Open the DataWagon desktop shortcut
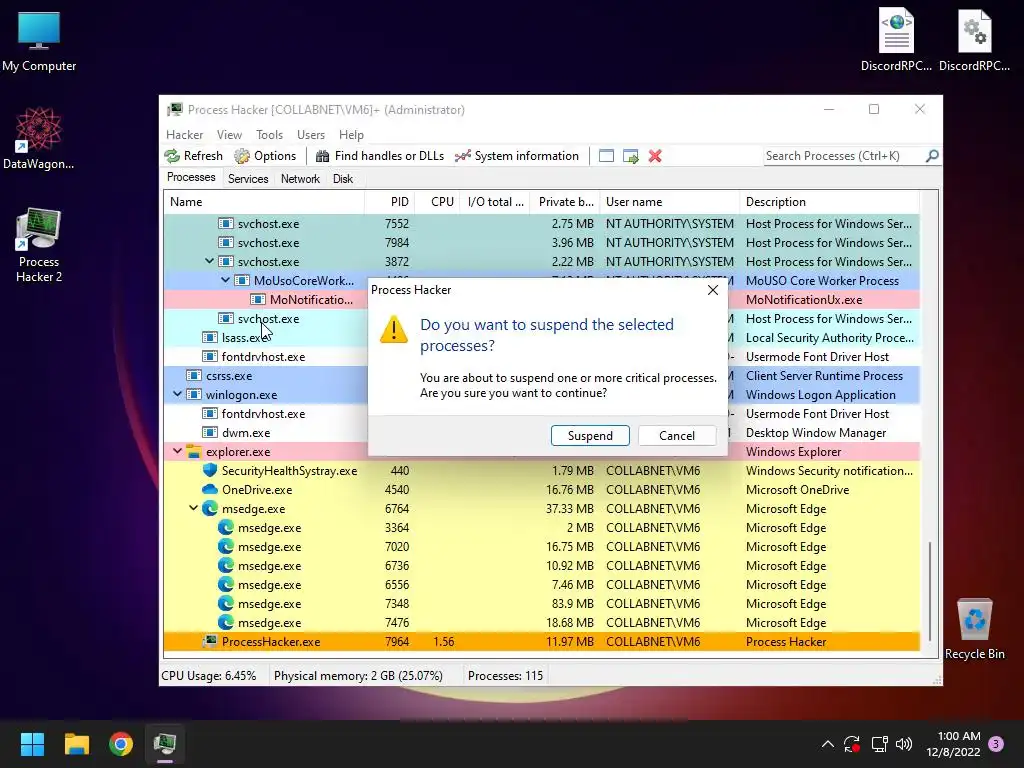Viewport: 1024px width, 768px height. tap(39, 138)
